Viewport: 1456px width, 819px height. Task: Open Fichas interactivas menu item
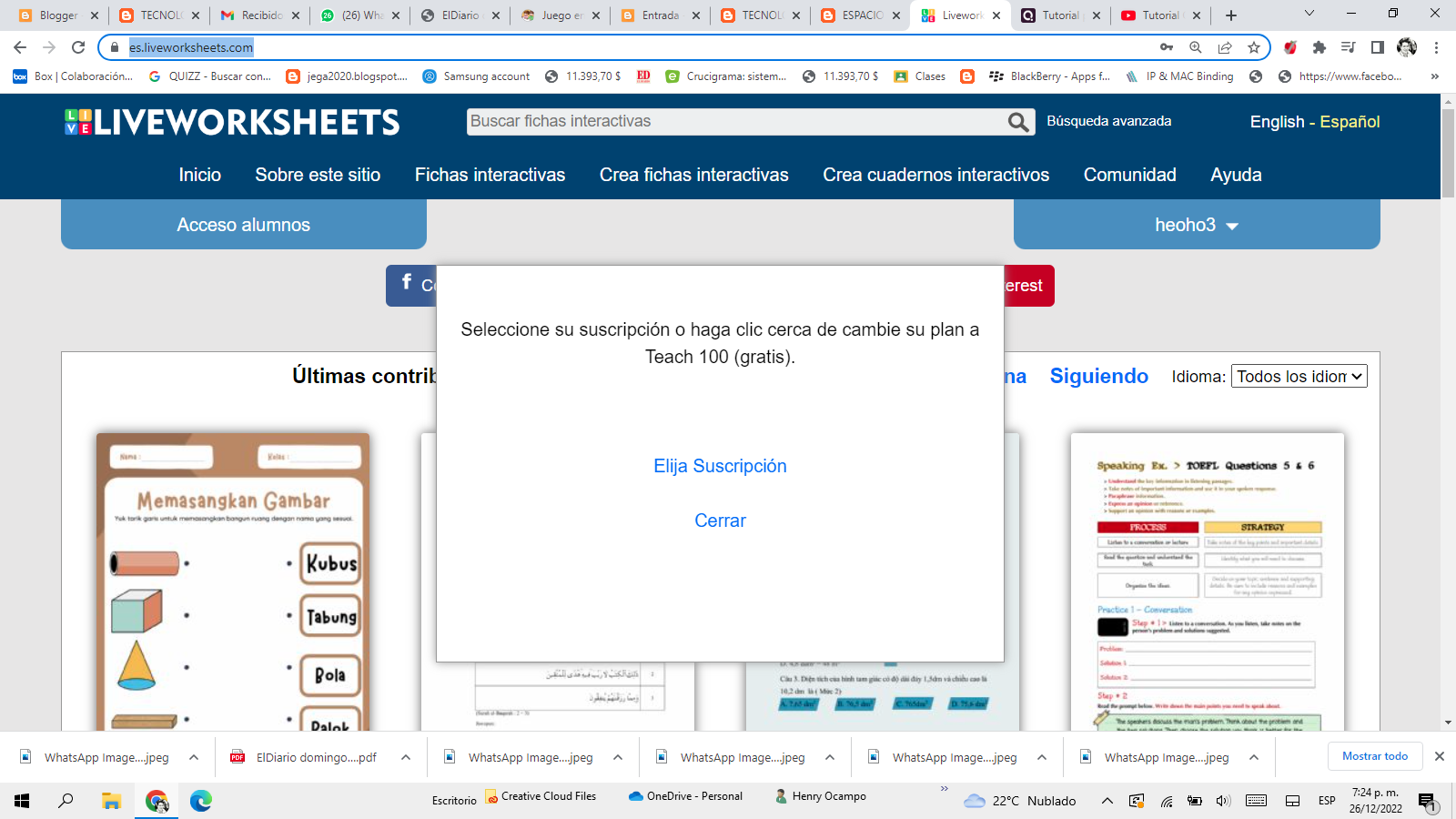coord(490,175)
